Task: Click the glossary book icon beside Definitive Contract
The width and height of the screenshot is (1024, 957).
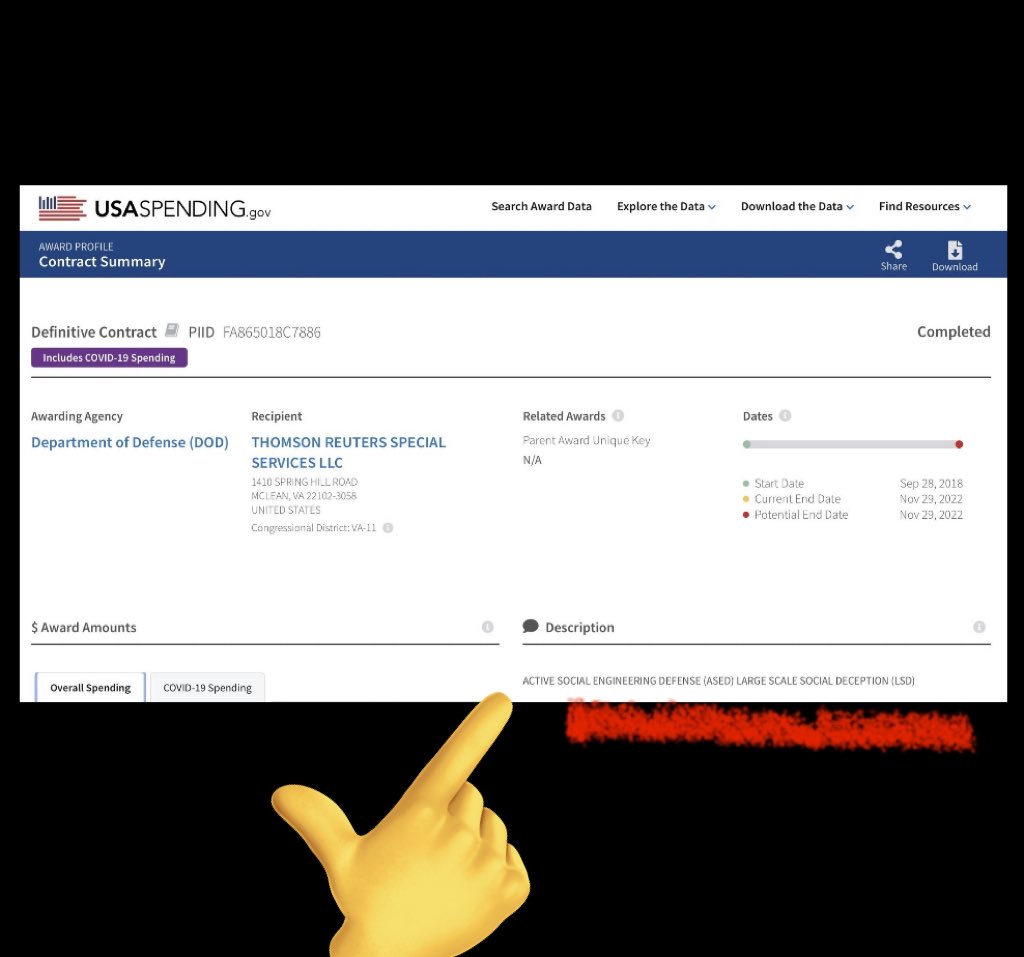Action: tap(172, 330)
